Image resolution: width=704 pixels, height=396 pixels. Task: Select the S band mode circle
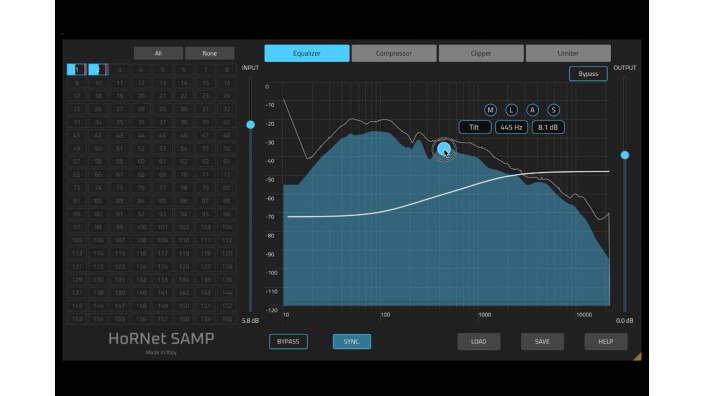coord(553,110)
